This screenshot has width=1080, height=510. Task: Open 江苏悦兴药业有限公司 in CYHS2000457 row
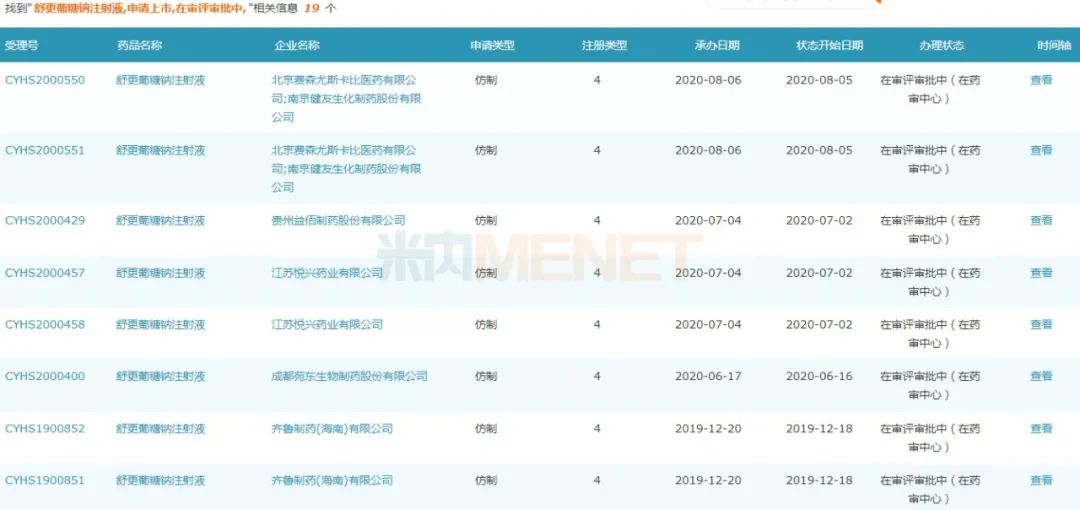pos(327,273)
